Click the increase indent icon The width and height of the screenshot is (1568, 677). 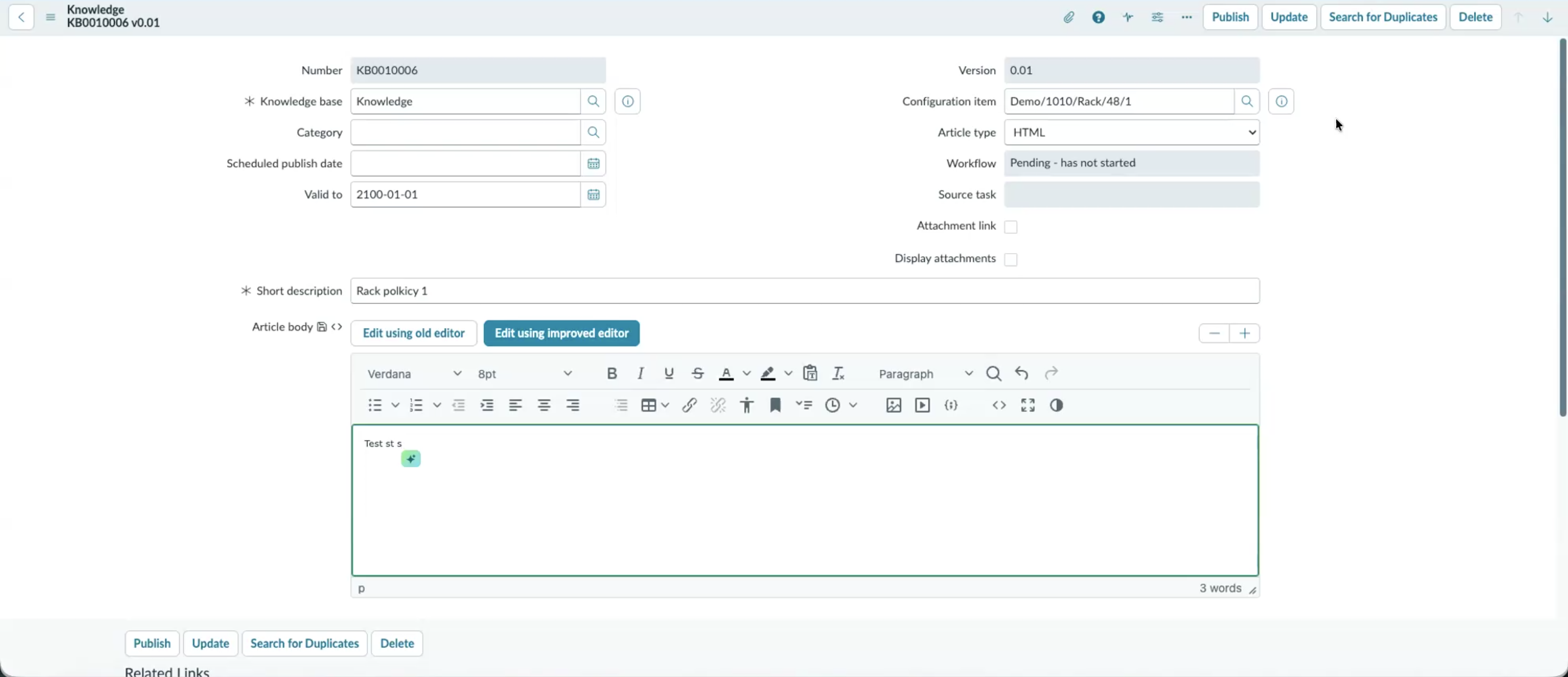487,405
